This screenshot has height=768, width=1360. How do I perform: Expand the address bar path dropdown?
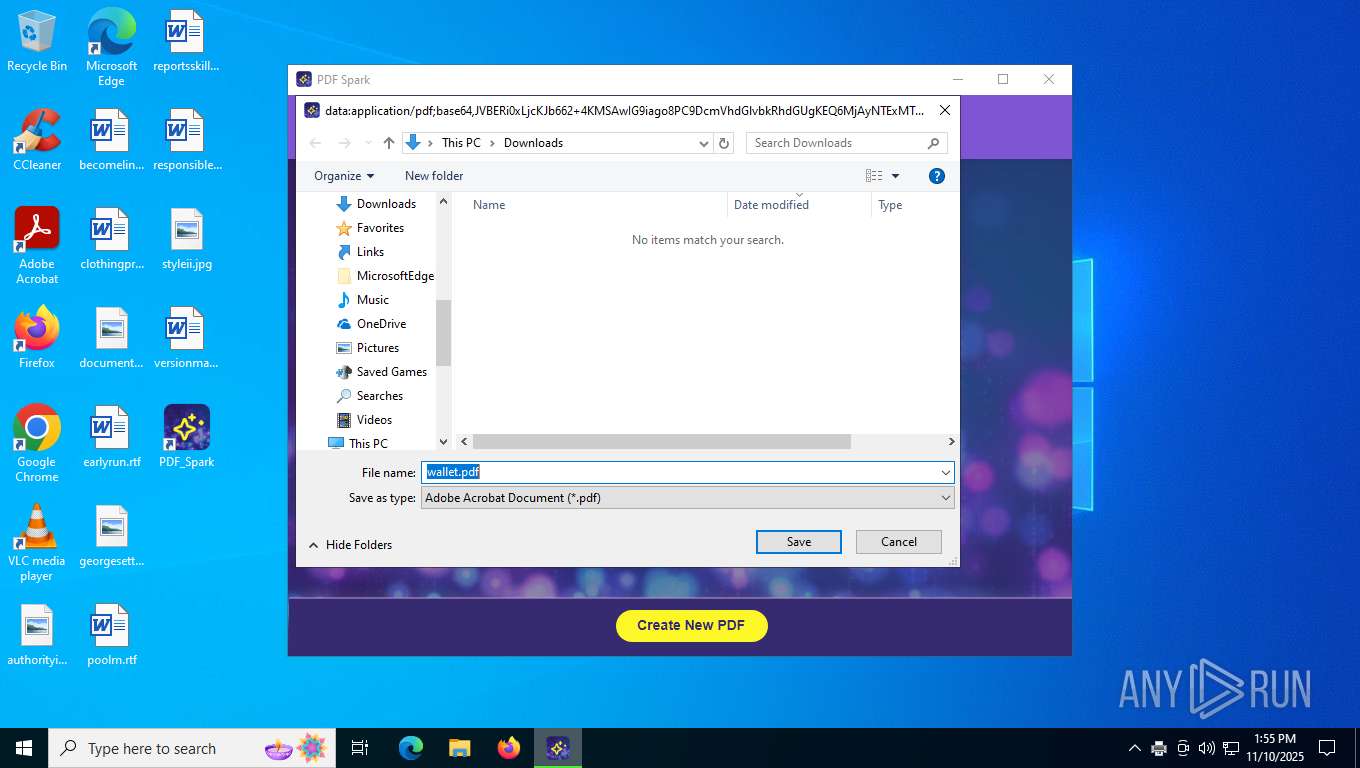[x=704, y=143]
